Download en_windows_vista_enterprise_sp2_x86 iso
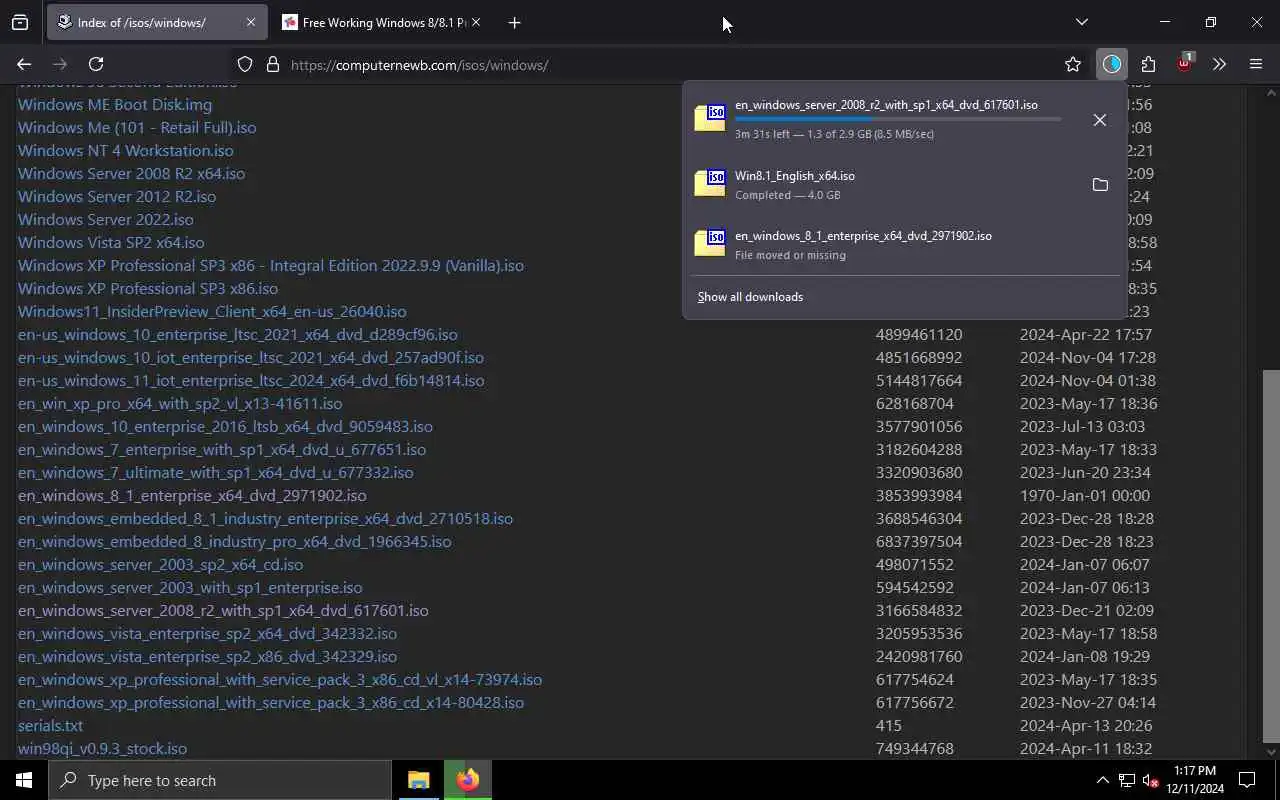 coord(207,656)
